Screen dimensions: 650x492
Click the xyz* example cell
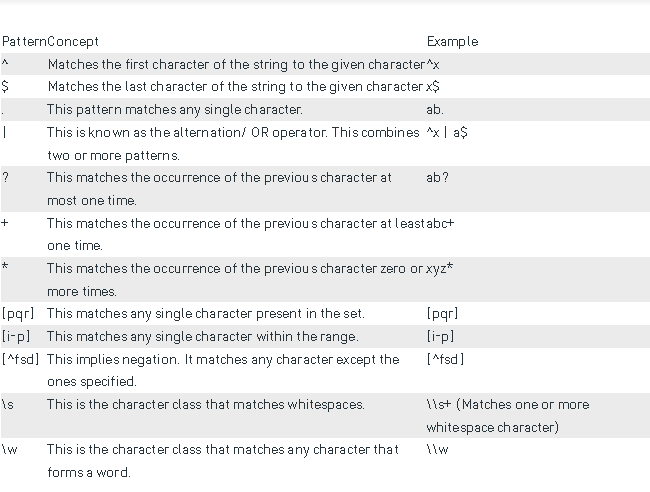[439, 269]
